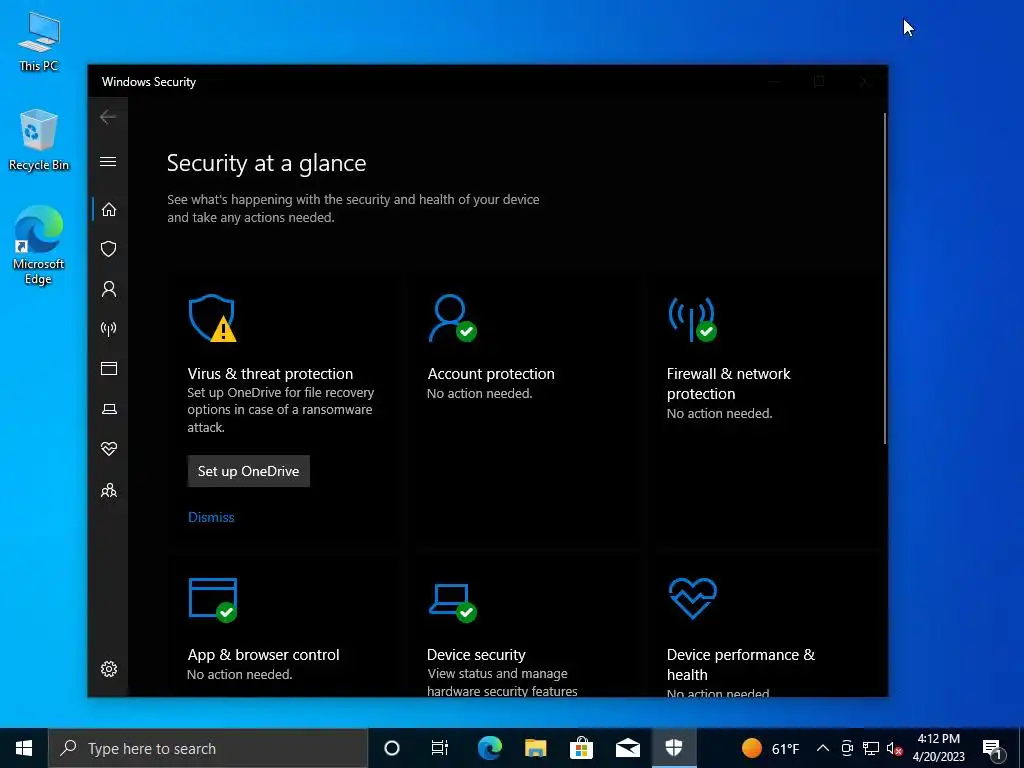This screenshot has width=1024, height=768.
Task: Open Settings gear in sidebar
Action: click(108, 669)
